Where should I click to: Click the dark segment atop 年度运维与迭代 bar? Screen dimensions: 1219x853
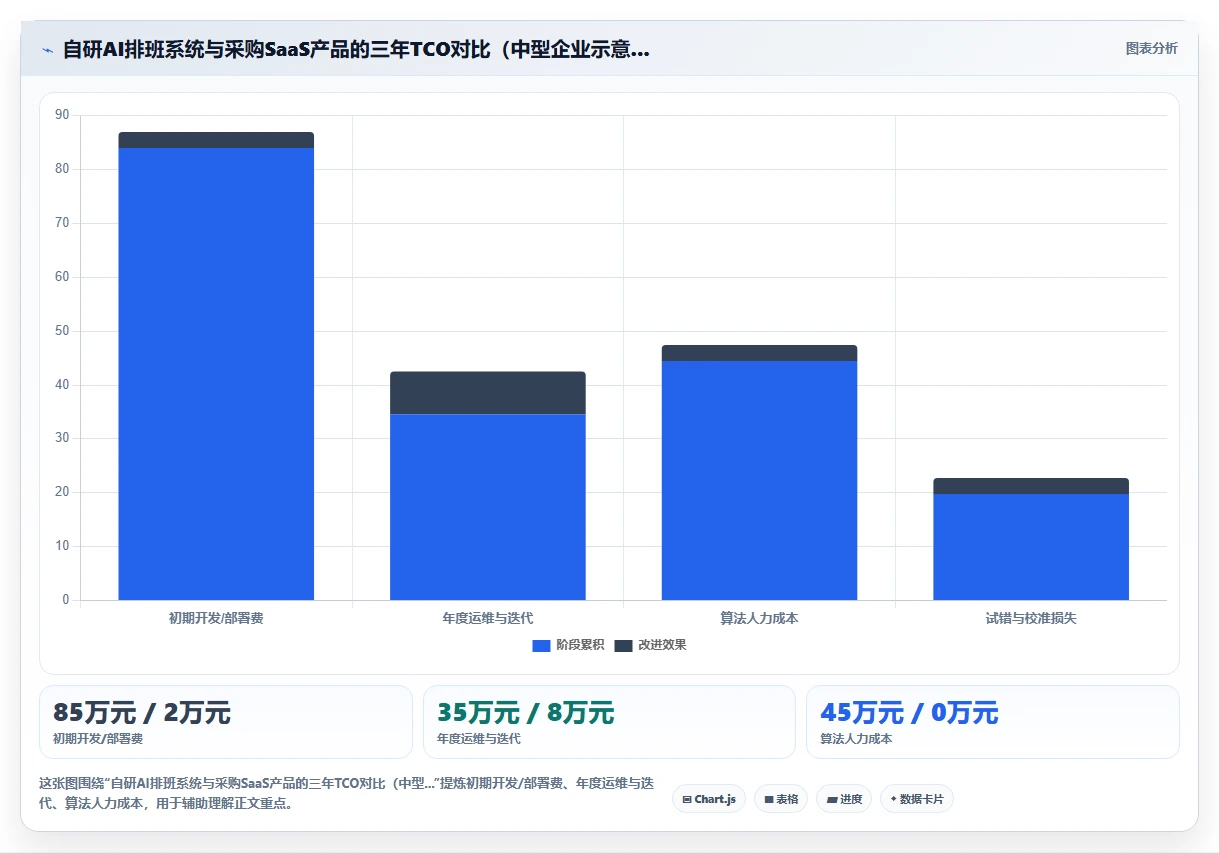tap(488, 393)
